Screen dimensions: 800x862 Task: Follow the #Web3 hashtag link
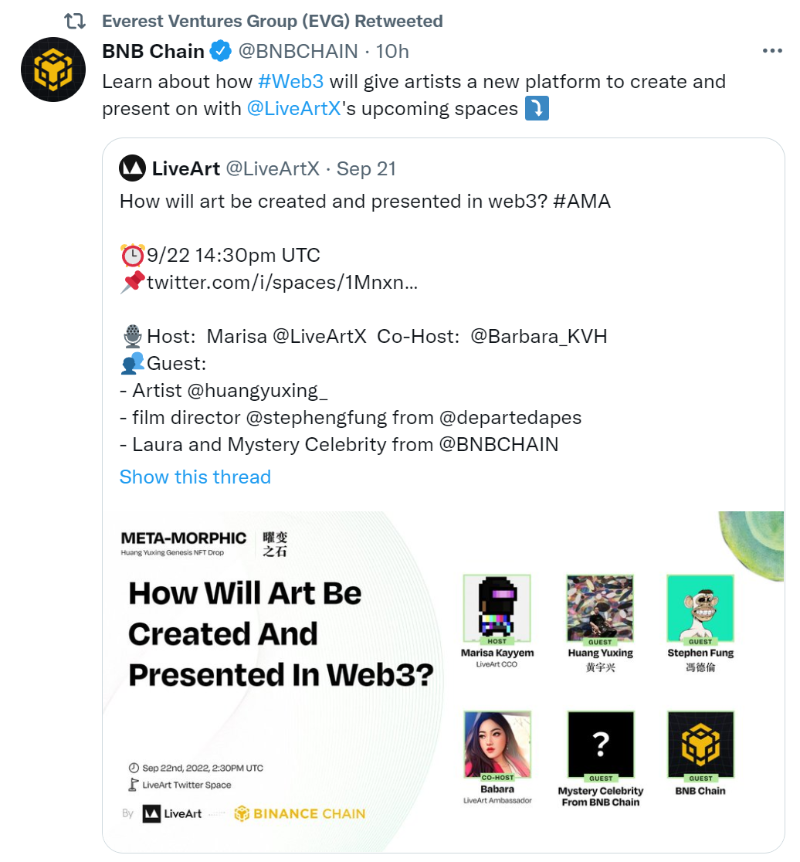(x=291, y=81)
